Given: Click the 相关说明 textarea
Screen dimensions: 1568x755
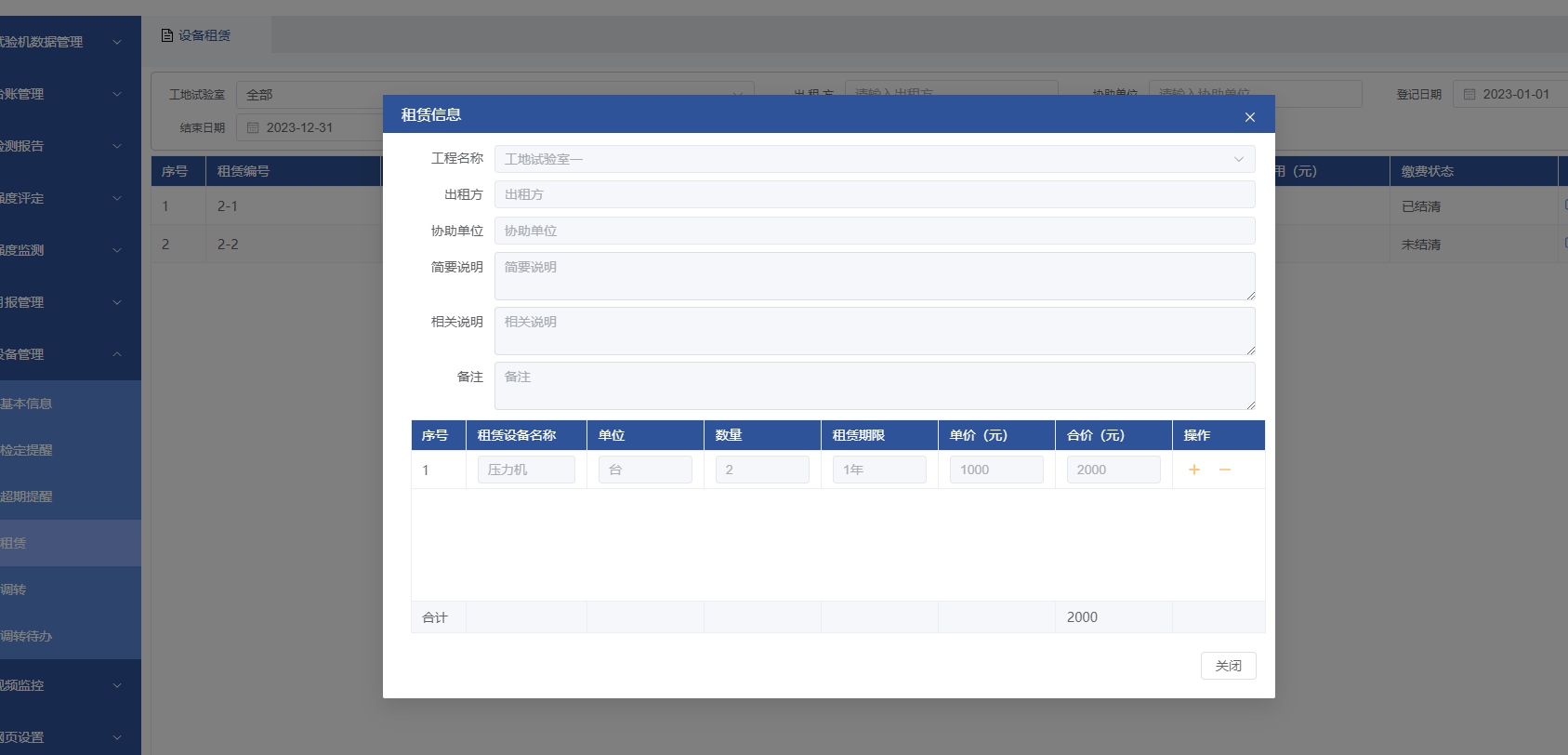Looking at the screenshot, I should tap(875, 331).
